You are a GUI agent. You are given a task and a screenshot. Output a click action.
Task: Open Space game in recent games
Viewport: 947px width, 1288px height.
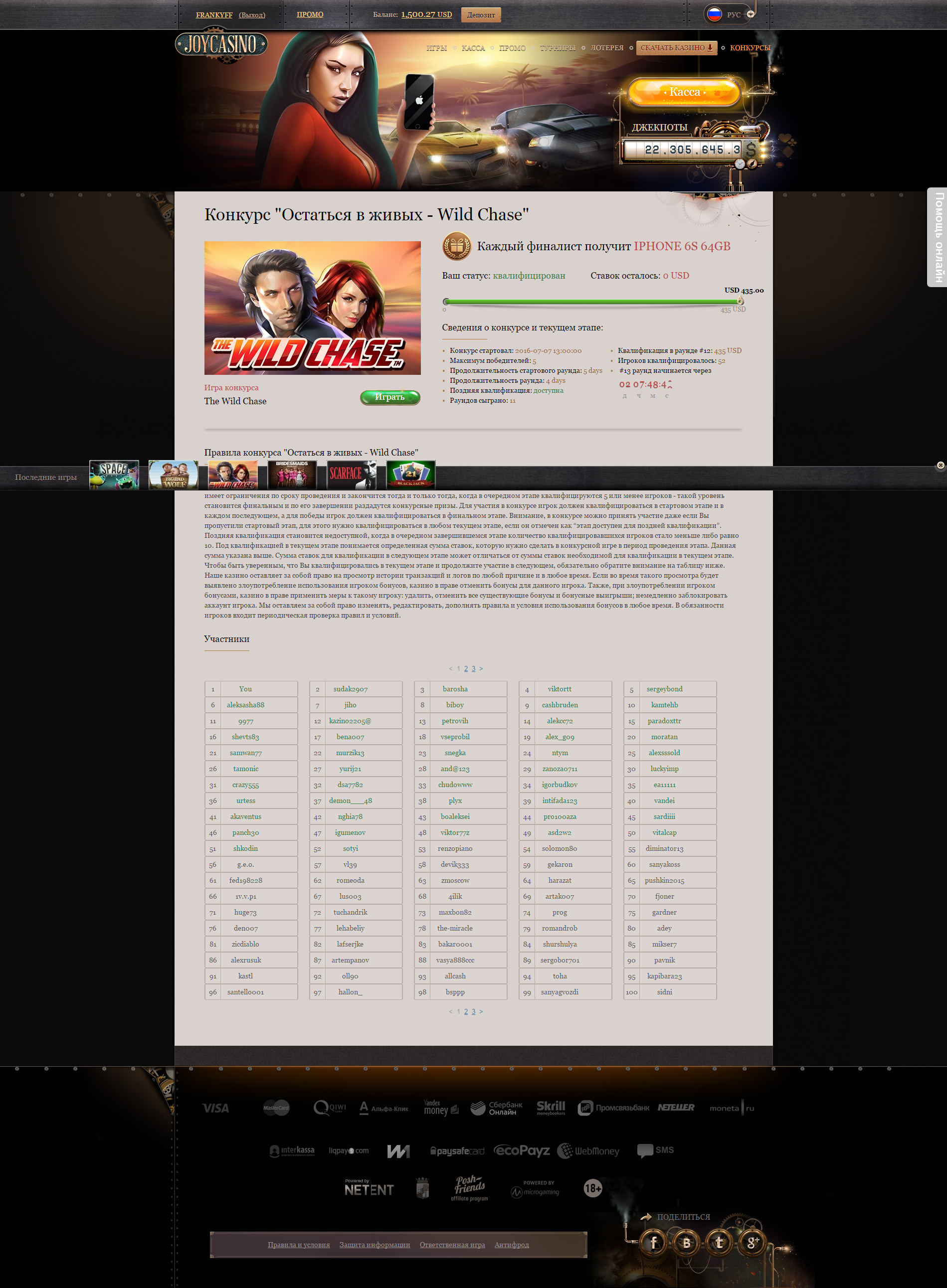[114, 475]
